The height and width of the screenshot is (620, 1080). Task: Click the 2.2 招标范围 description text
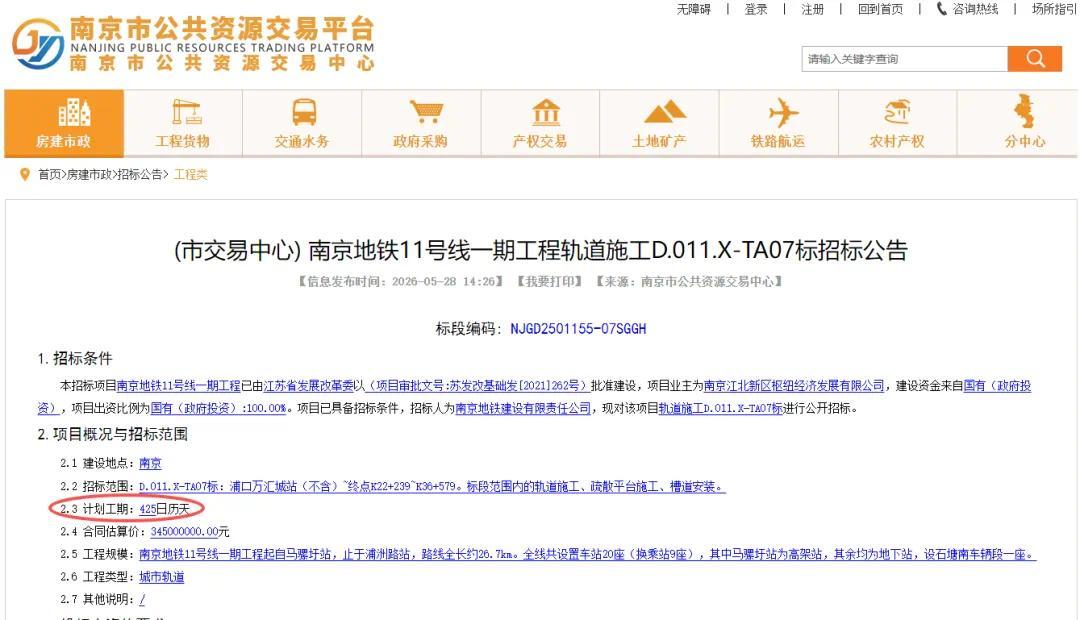coord(433,486)
